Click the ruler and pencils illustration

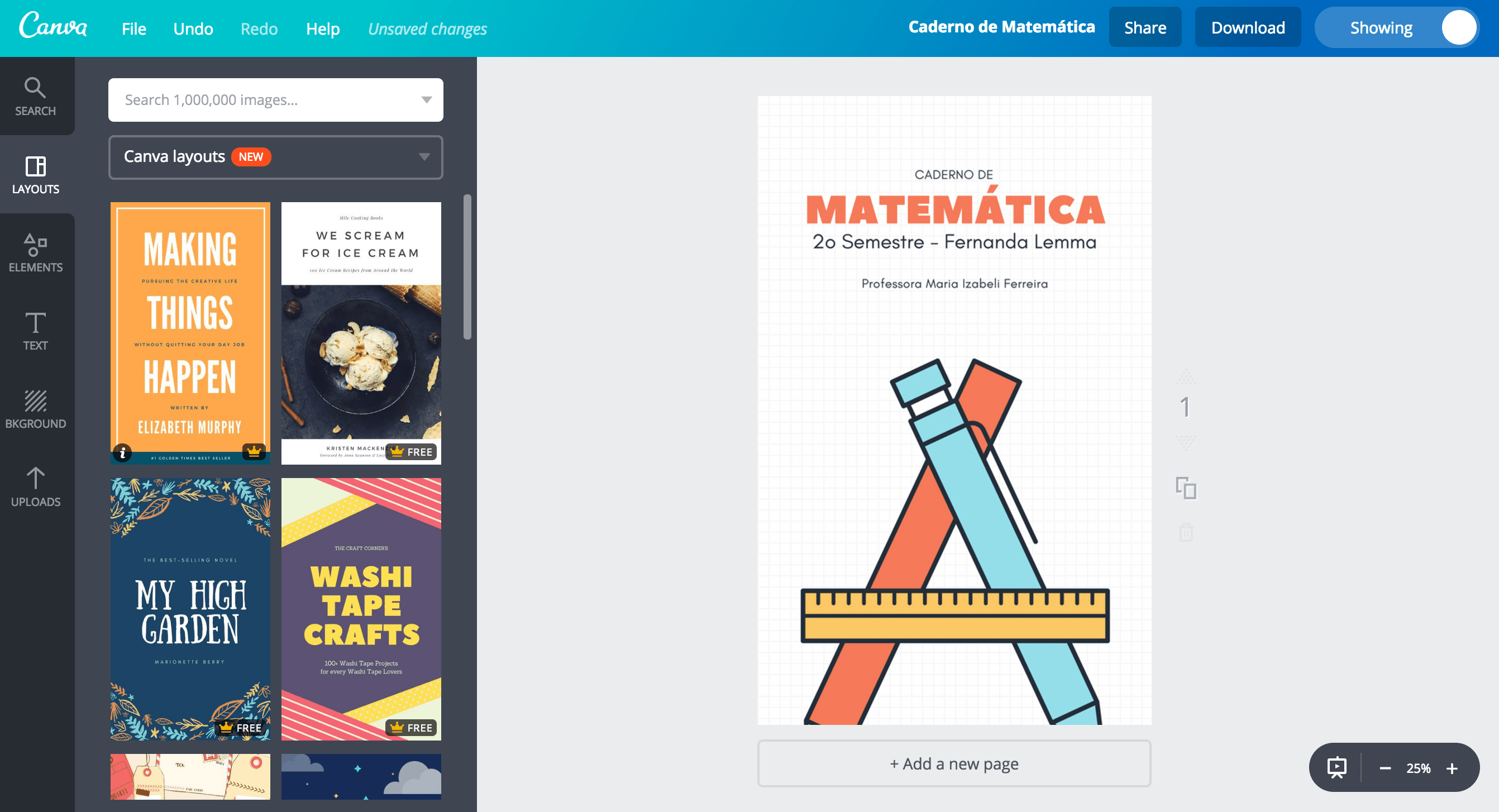click(x=955, y=541)
